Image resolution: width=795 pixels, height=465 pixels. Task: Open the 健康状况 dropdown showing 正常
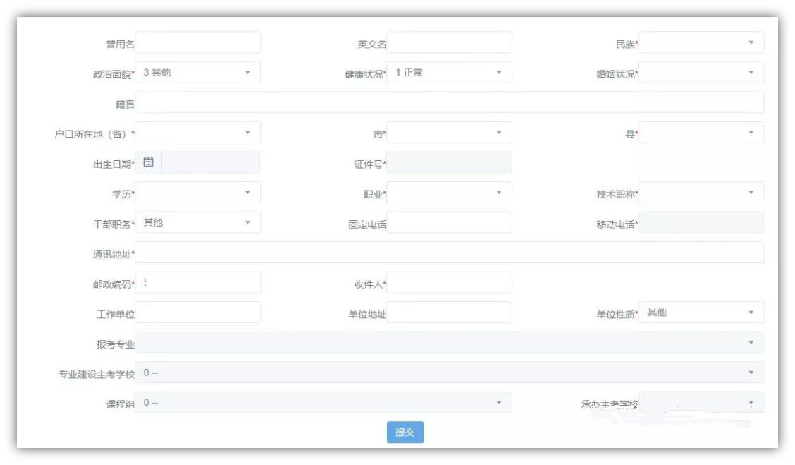click(x=449, y=73)
